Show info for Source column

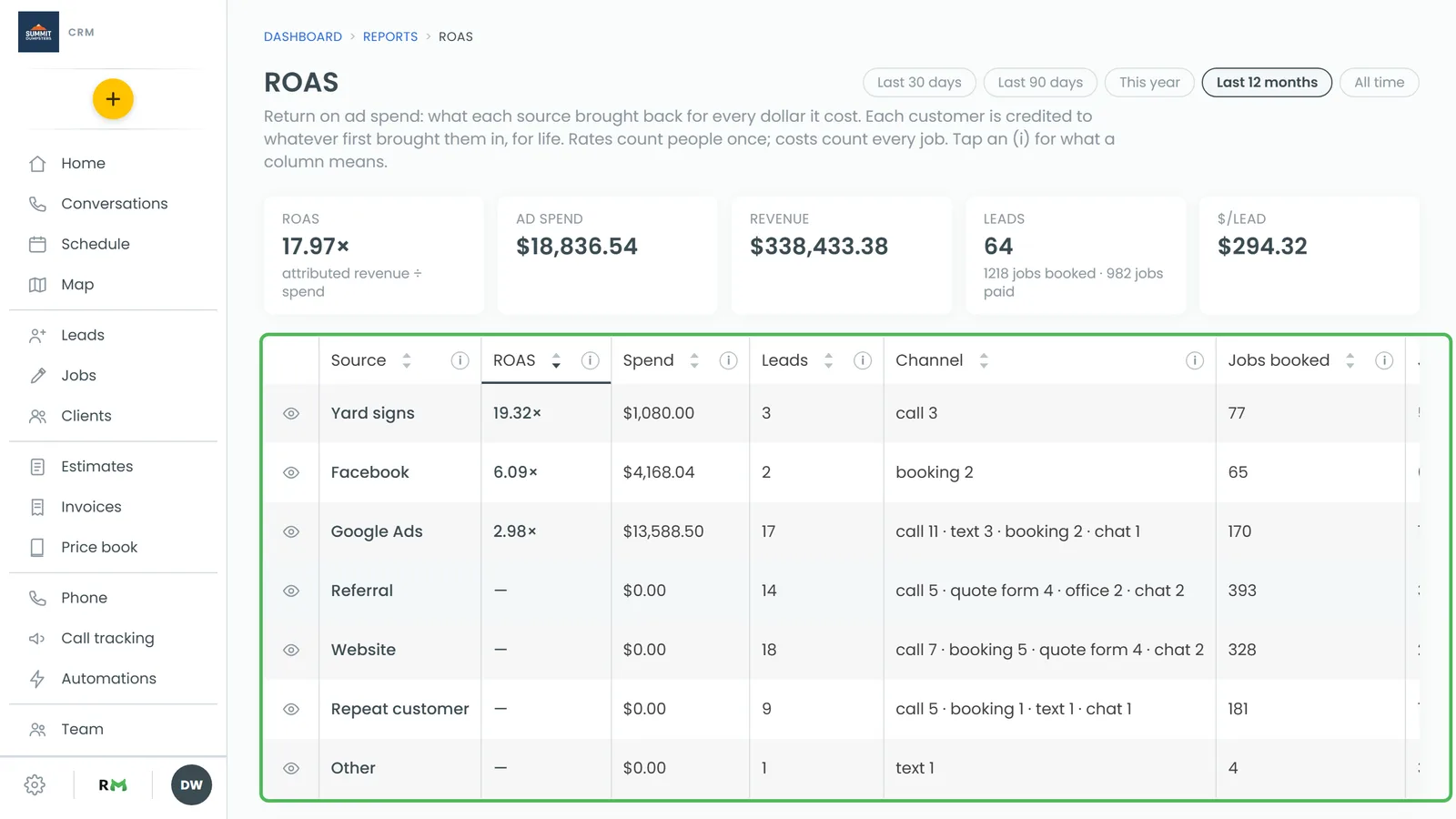click(460, 360)
